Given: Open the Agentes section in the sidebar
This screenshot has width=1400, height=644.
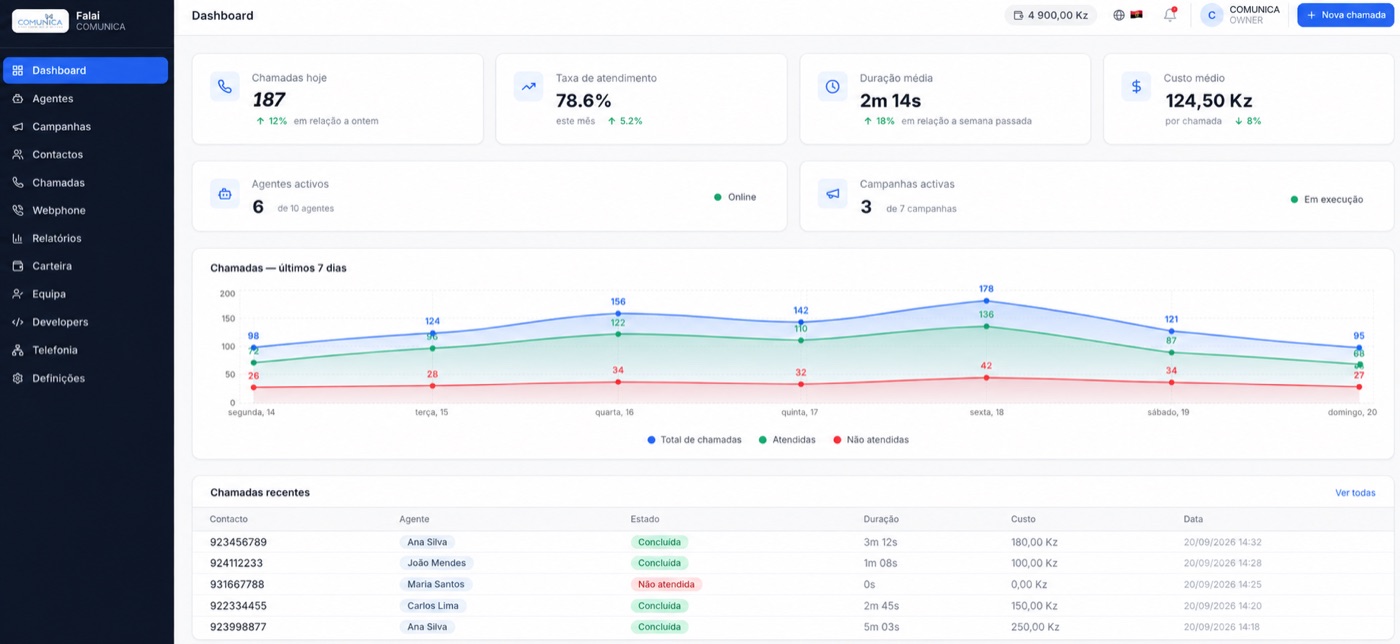Looking at the screenshot, I should coord(85,98).
